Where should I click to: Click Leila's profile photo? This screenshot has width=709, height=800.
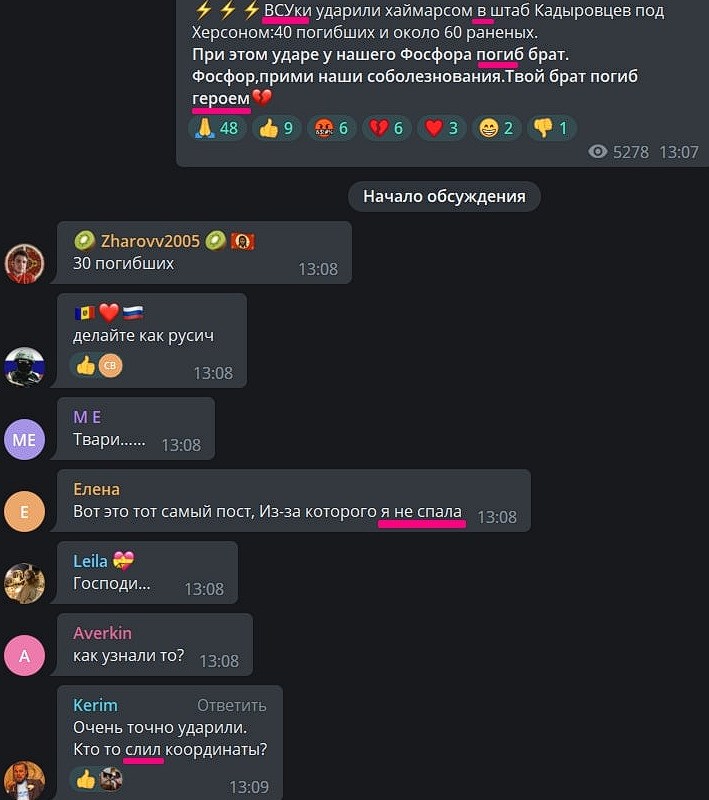[24, 584]
